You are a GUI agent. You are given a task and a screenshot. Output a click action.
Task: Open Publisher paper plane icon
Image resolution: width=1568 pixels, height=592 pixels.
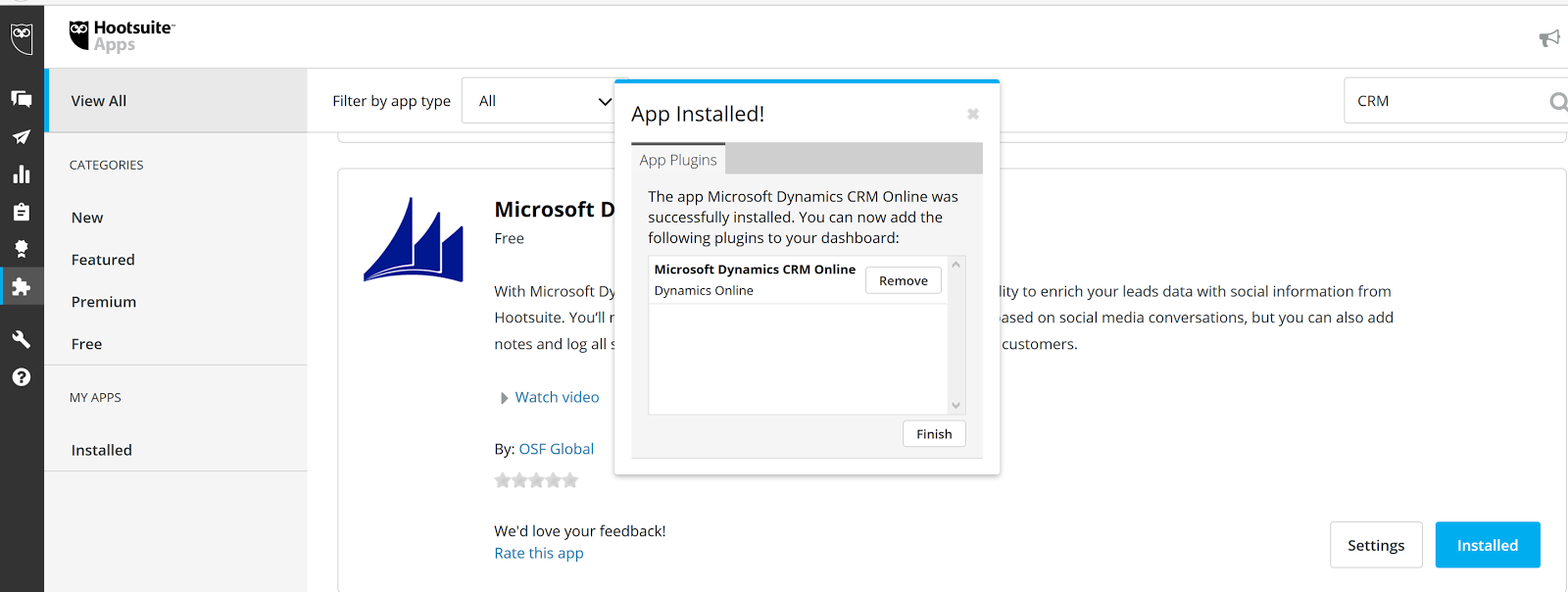pos(22,137)
